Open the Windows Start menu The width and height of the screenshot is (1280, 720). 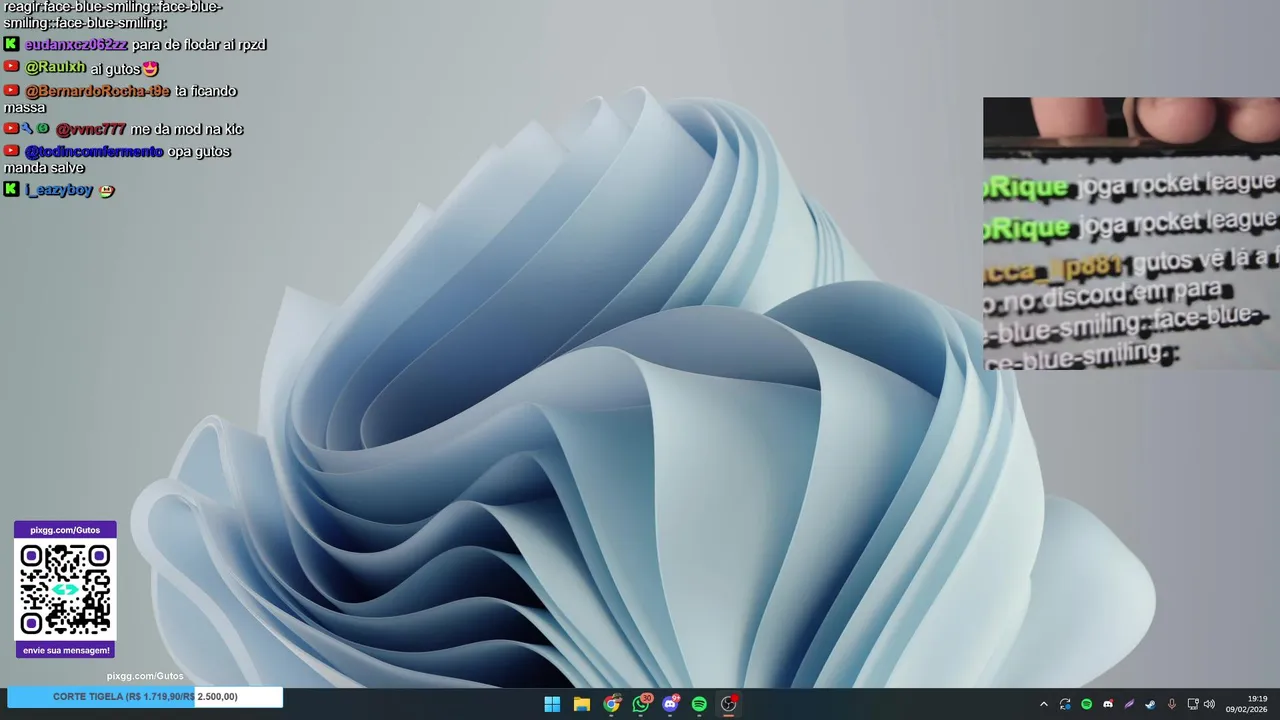pos(552,704)
